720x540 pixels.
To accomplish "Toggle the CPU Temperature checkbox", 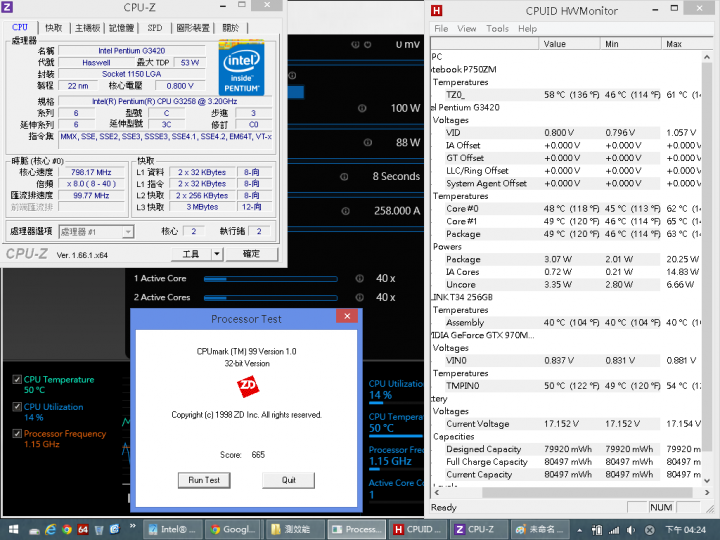I will tap(17, 379).
